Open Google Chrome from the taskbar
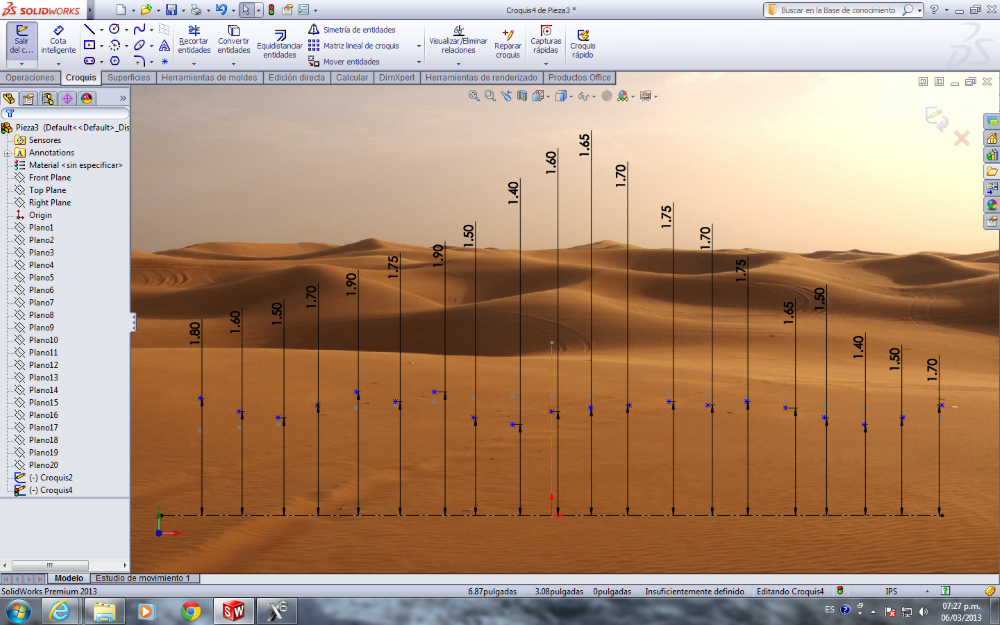 [x=191, y=612]
